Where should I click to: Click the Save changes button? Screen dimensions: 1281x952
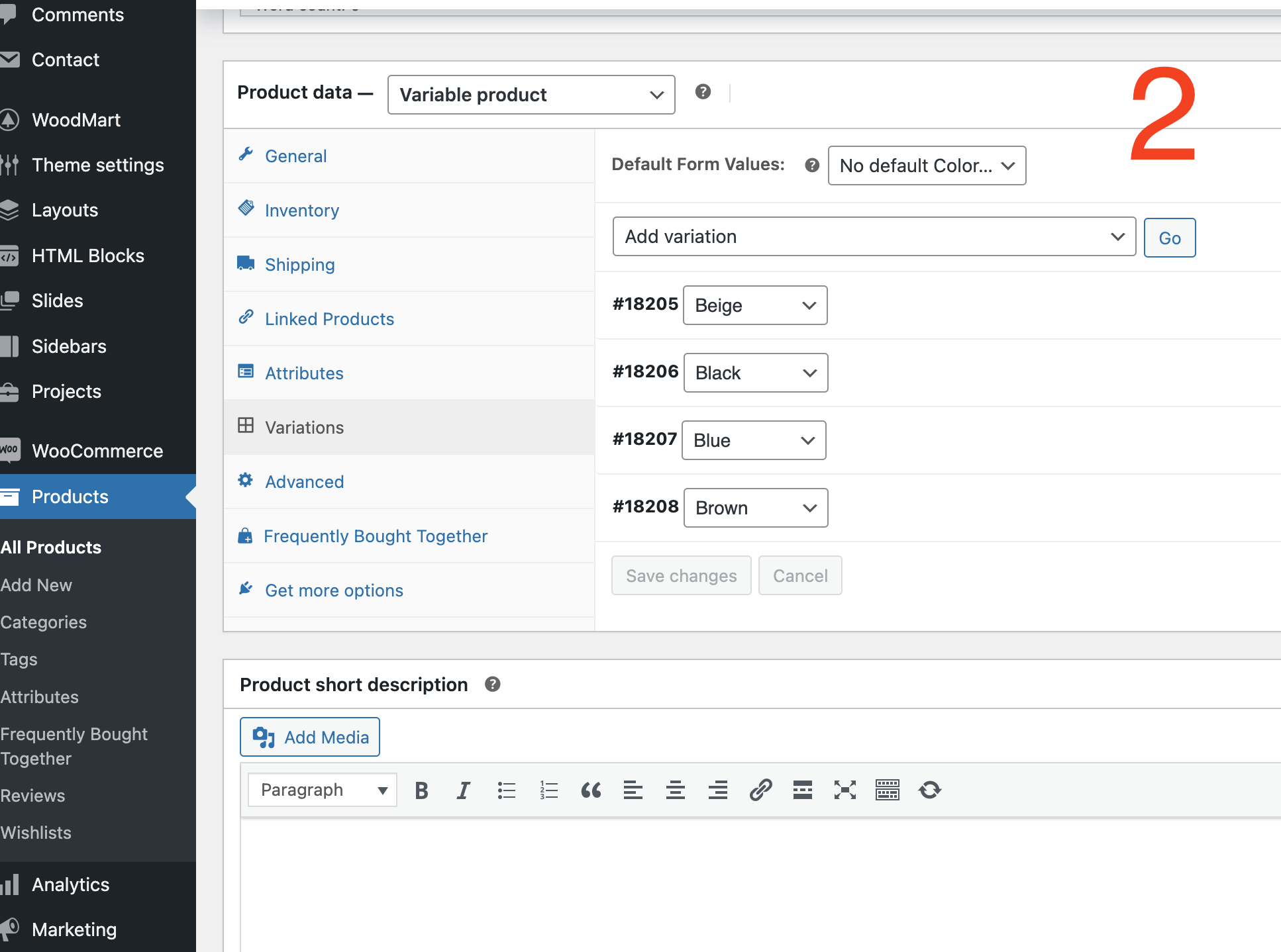pyautogui.click(x=681, y=576)
